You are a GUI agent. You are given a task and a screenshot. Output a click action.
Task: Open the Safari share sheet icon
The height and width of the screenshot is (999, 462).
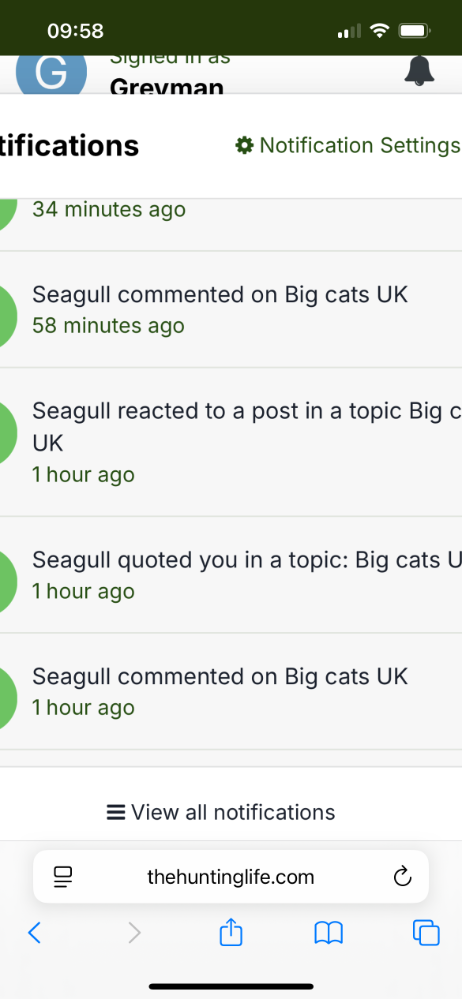231,932
